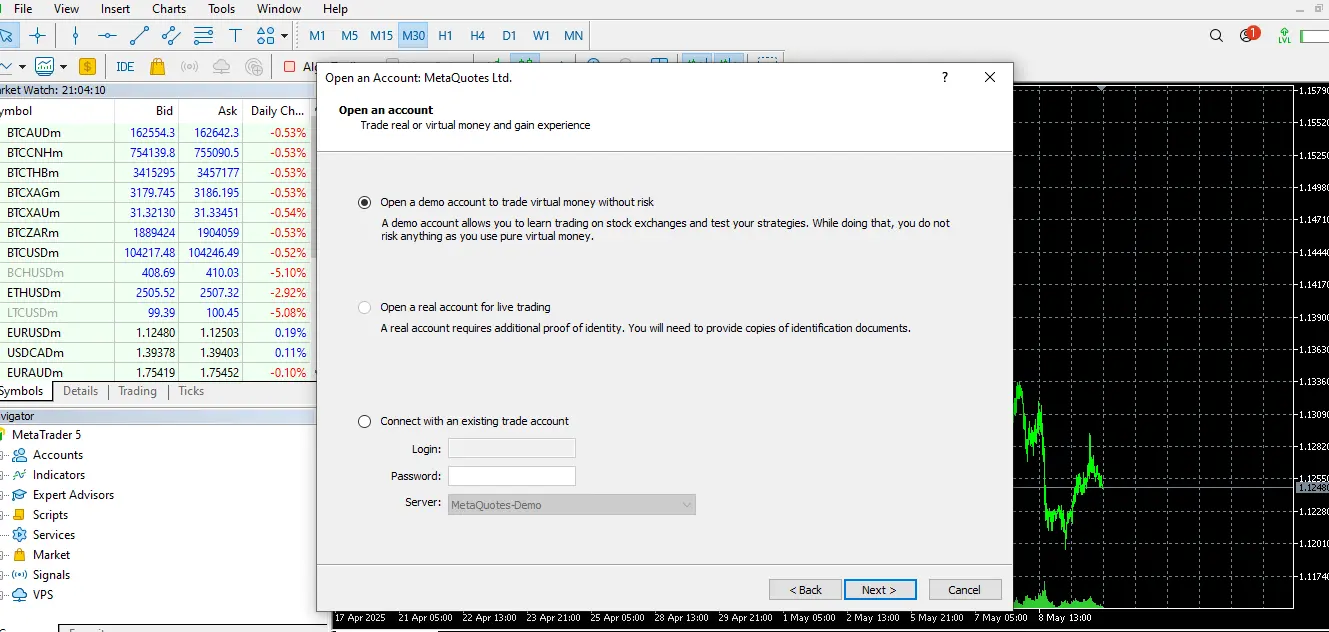1329x632 pixels.
Task: Pick the Trendline drawing tool
Action: (139, 36)
